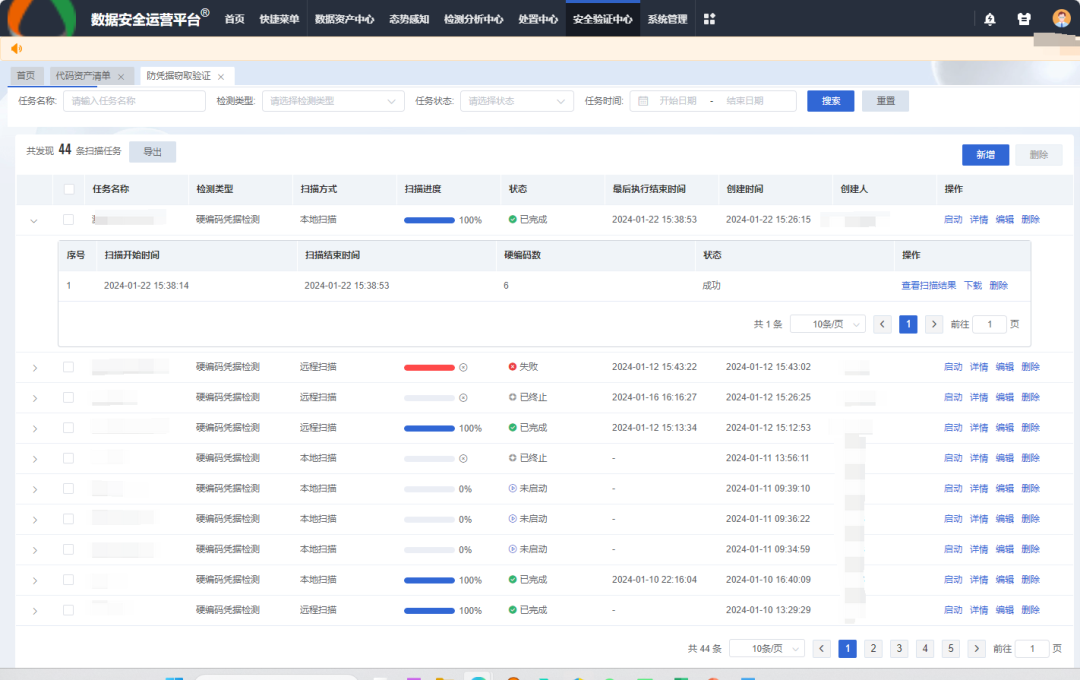Click the orange speaker announcement icon
1080x680 pixels.
tap(16, 48)
